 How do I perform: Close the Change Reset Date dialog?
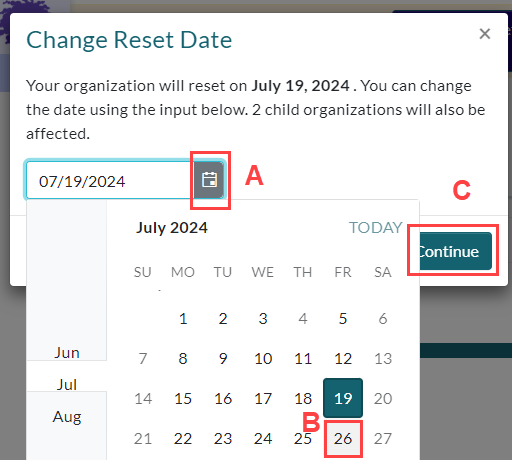[x=485, y=34]
